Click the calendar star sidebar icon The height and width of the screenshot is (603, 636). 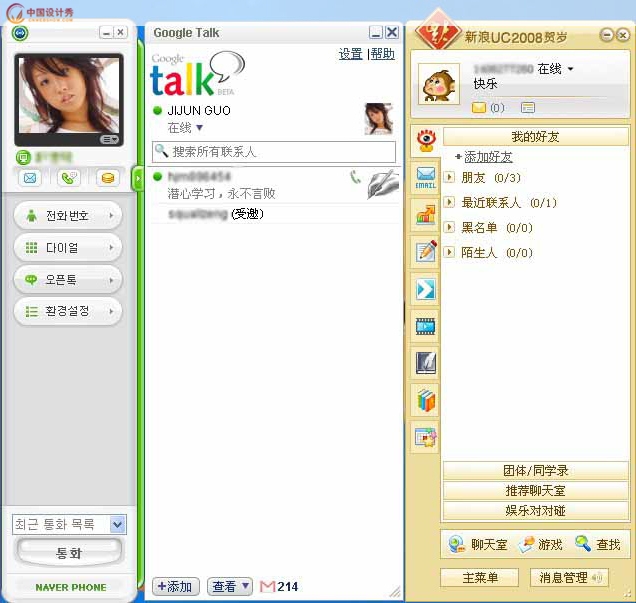425,437
